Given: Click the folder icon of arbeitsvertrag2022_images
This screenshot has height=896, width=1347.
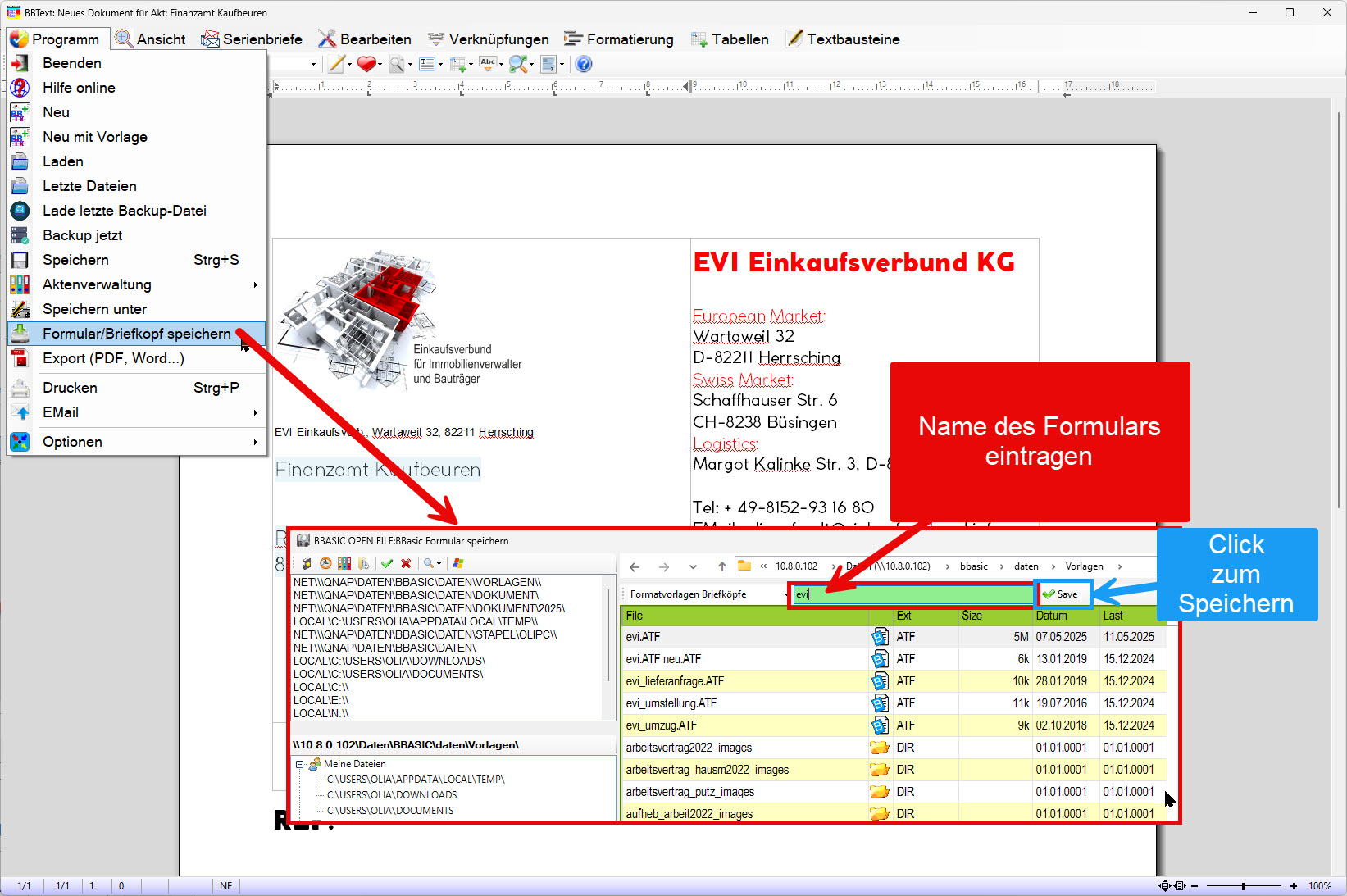Looking at the screenshot, I should (880, 748).
